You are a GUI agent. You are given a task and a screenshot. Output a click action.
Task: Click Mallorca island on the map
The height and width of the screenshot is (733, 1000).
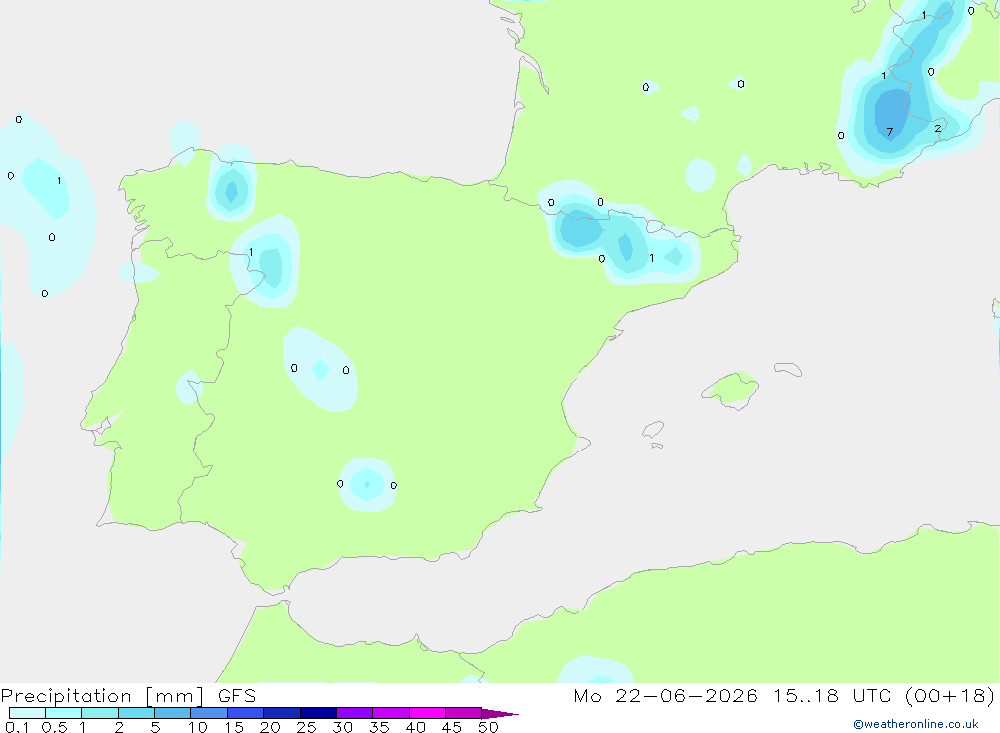pos(731,389)
